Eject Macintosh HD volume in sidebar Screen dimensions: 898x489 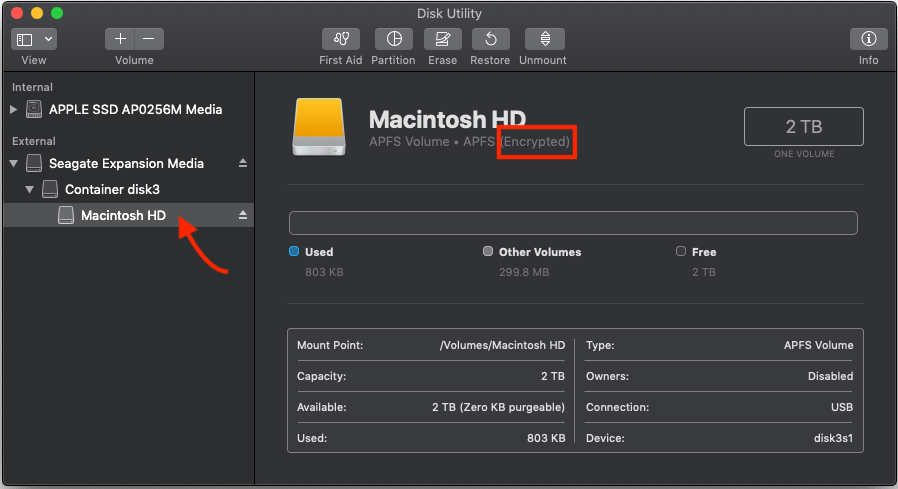point(243,215)
